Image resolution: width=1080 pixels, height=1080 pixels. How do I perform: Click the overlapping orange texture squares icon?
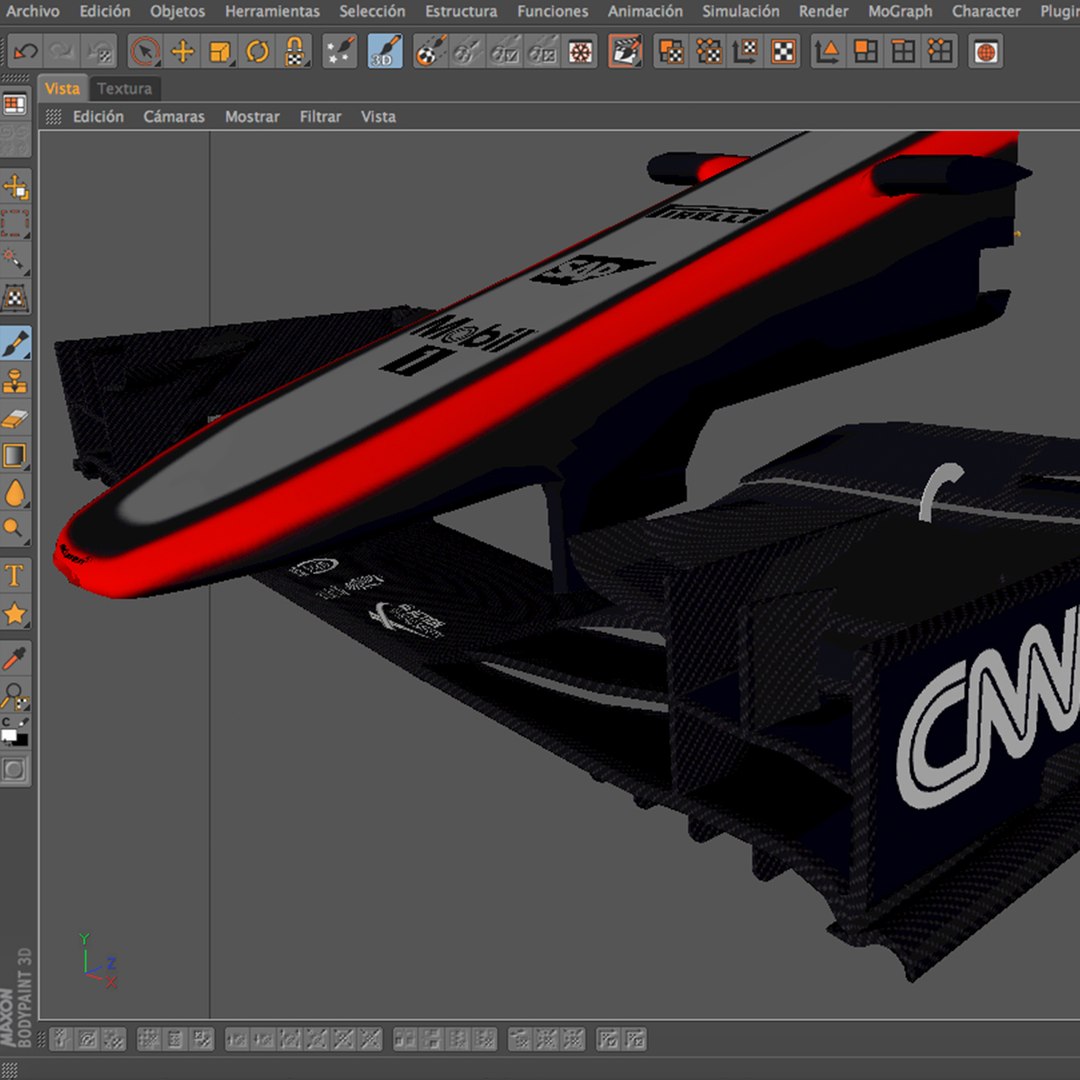pyautogui.click(x=671, y=52)
